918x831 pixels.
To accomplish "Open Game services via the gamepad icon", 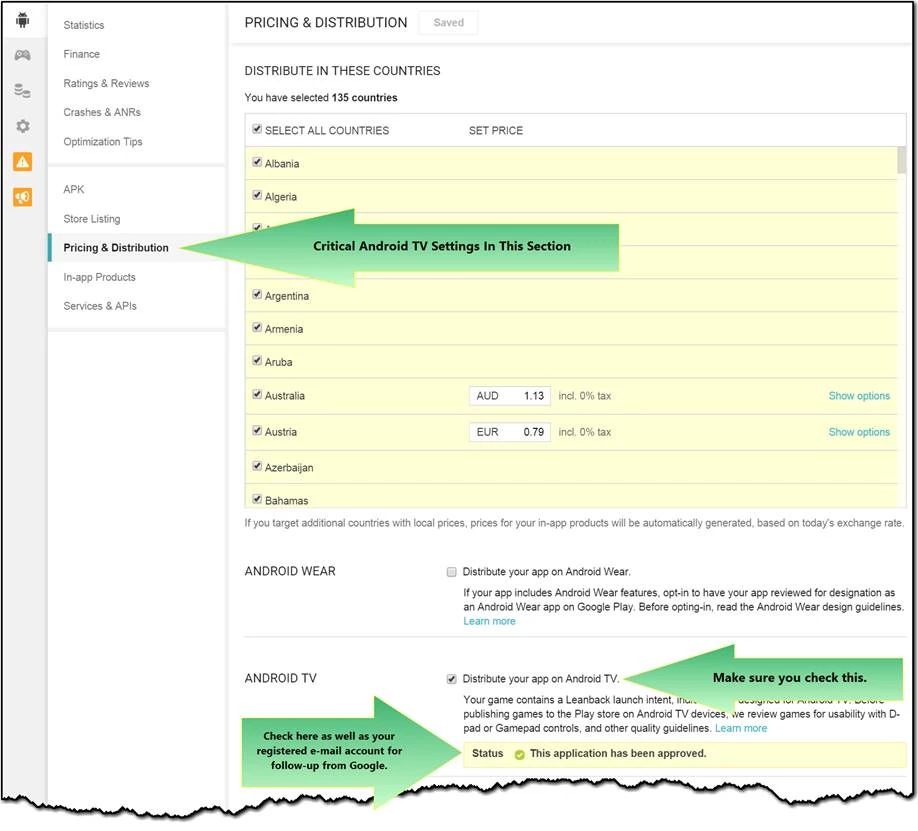I will click(23, 55).
